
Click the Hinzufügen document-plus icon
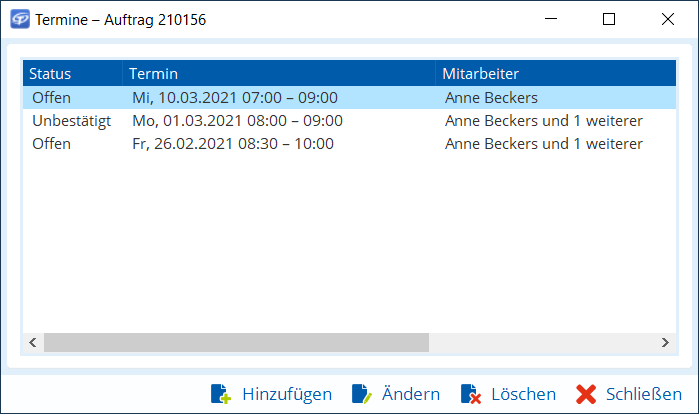coord(221,394)
